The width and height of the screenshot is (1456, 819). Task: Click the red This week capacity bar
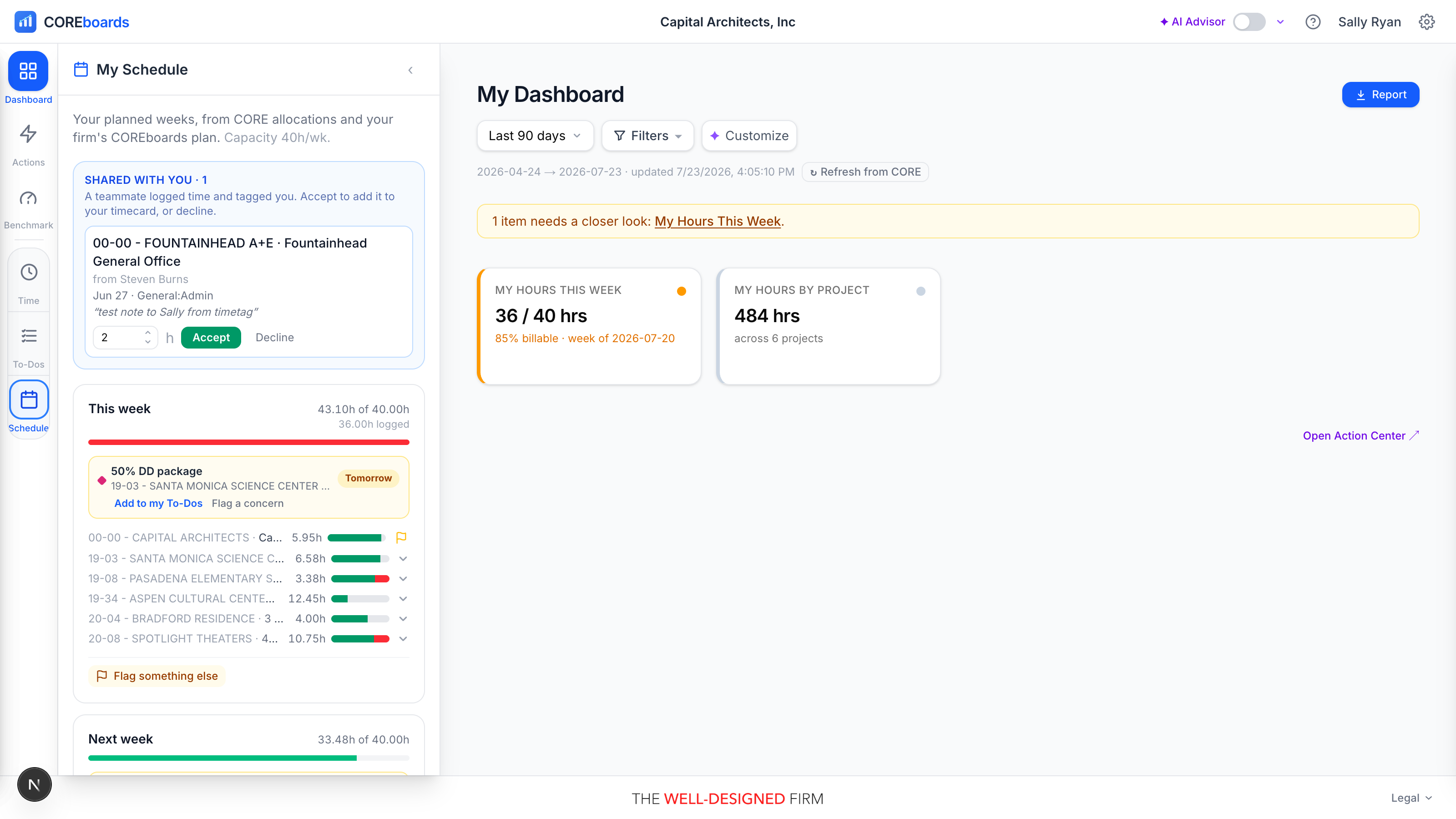point(249,442)
